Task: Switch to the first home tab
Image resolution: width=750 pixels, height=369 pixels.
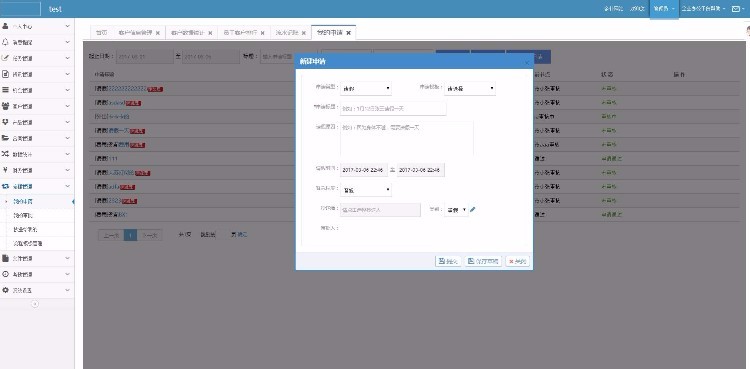Action: [x=101, y=33]
